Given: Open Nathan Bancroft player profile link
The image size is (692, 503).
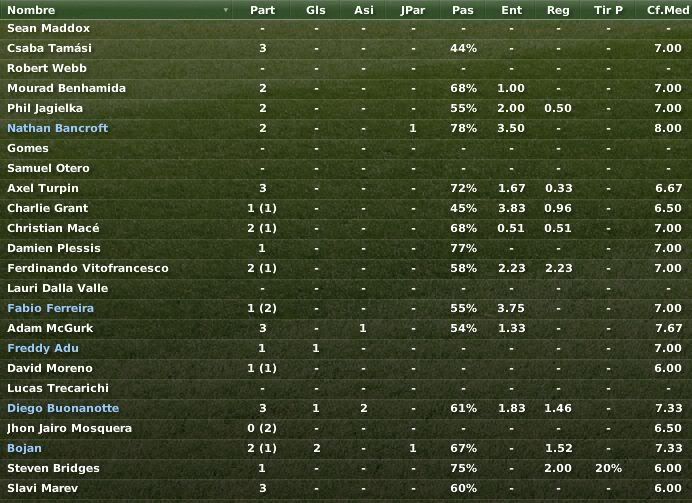Looking at the screenshot, I should (58, 128).
